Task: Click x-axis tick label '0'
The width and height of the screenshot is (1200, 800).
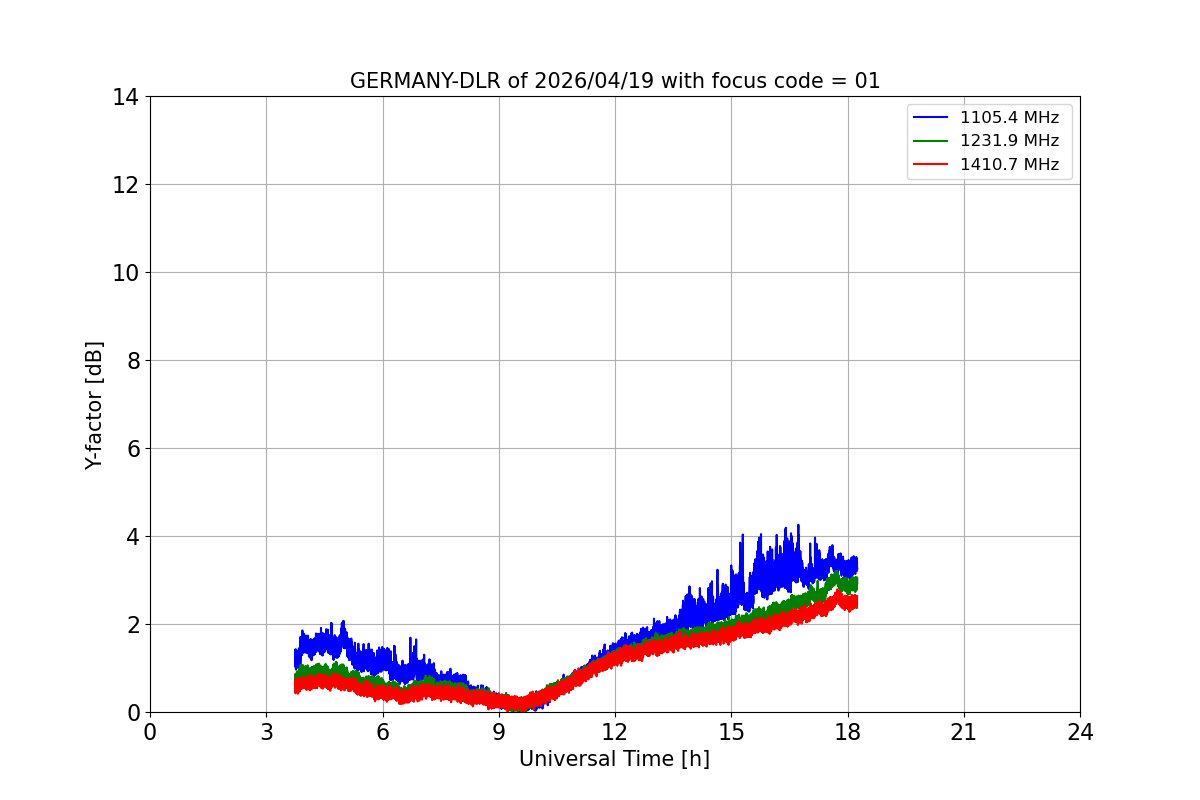Action: click(150, 732)
